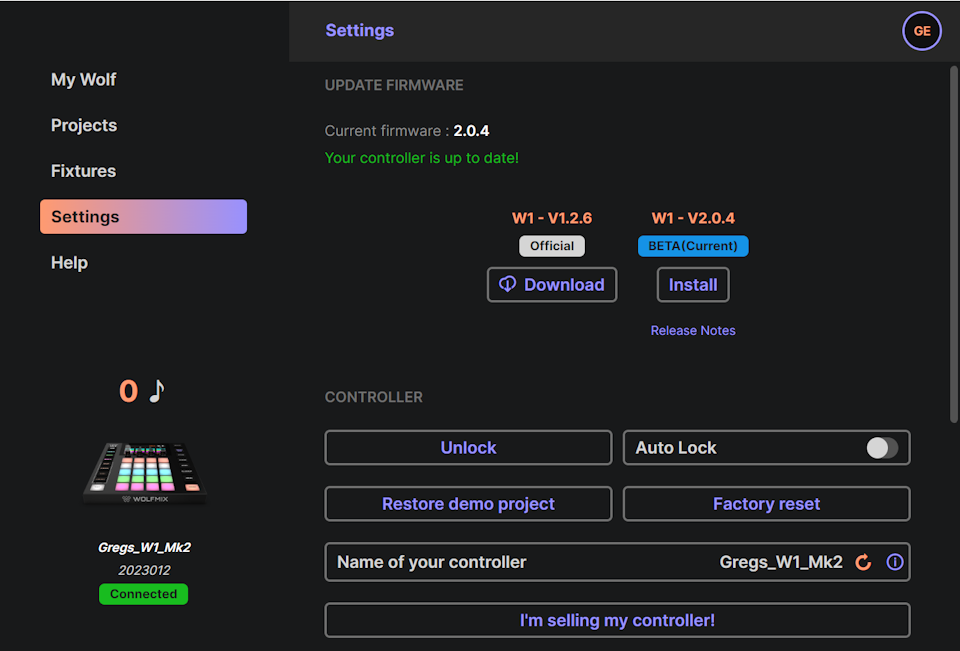960x651 pixels.
Task: Click the I'm selling my controller button
Action: point(617,620)
